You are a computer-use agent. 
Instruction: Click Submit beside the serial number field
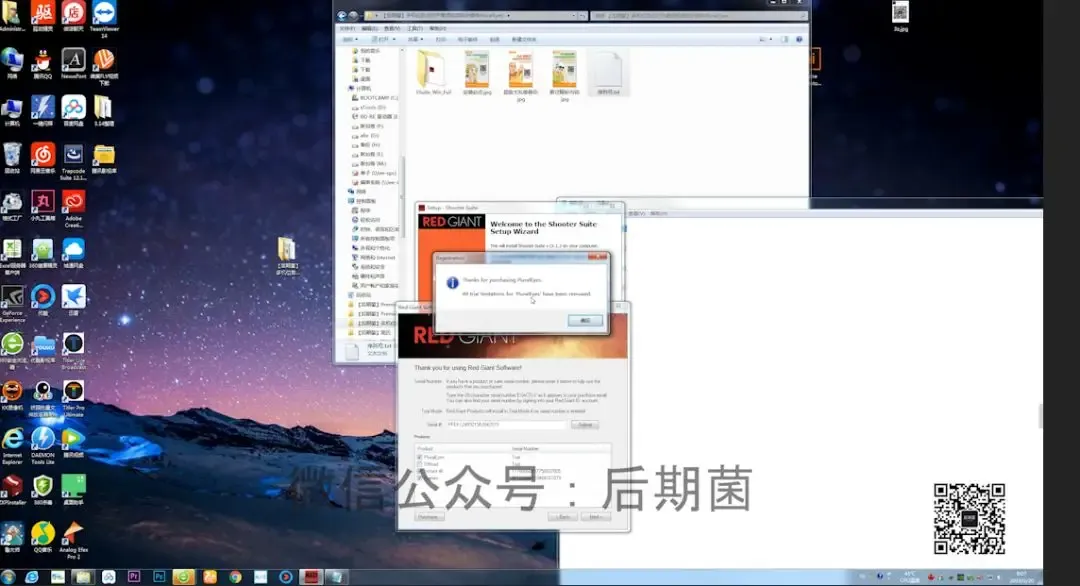click(585, 425)
